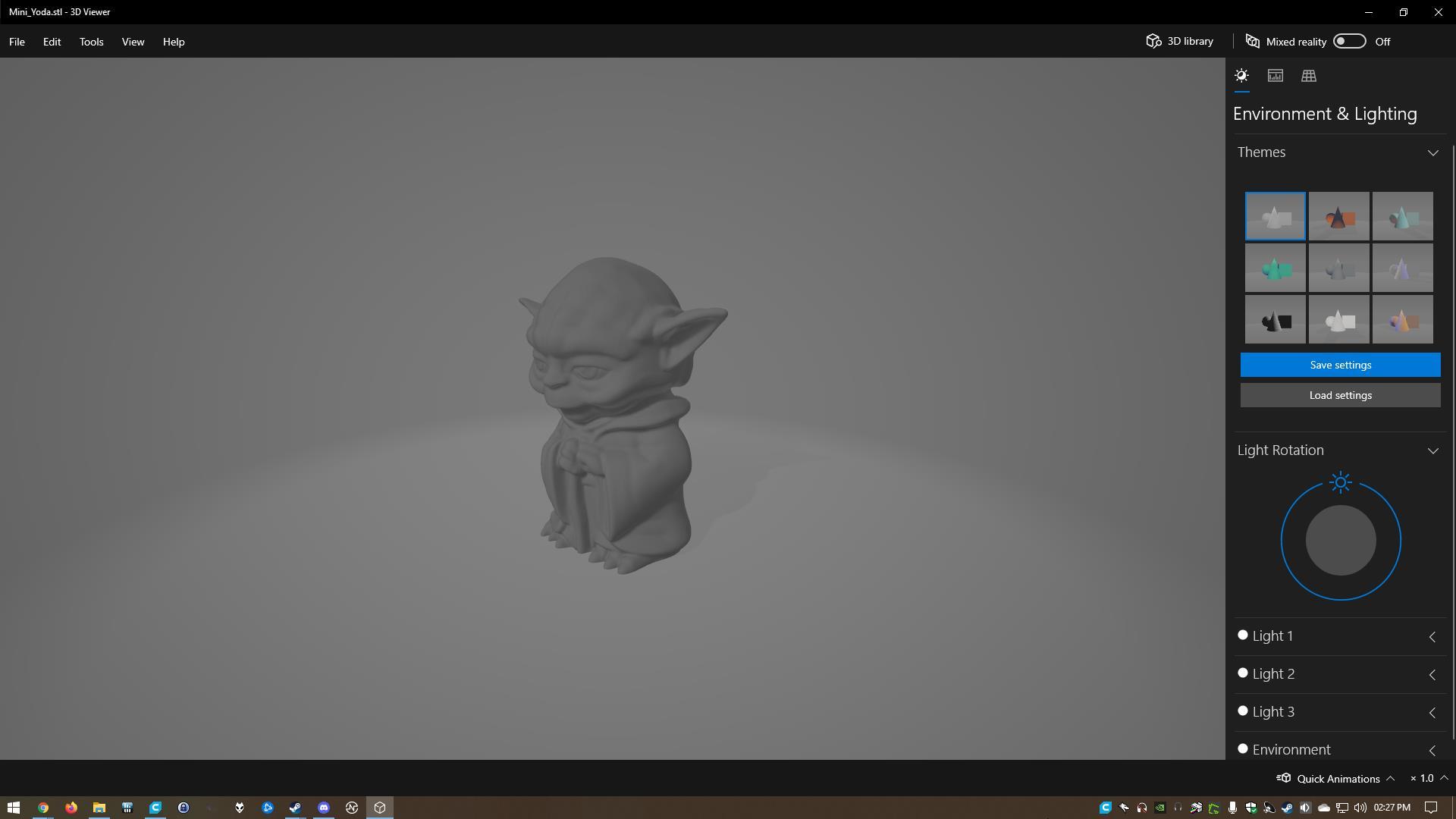Click the Save settings button
The width and height of the screenshot is (1456, 819).
[x=1340, y=365]
